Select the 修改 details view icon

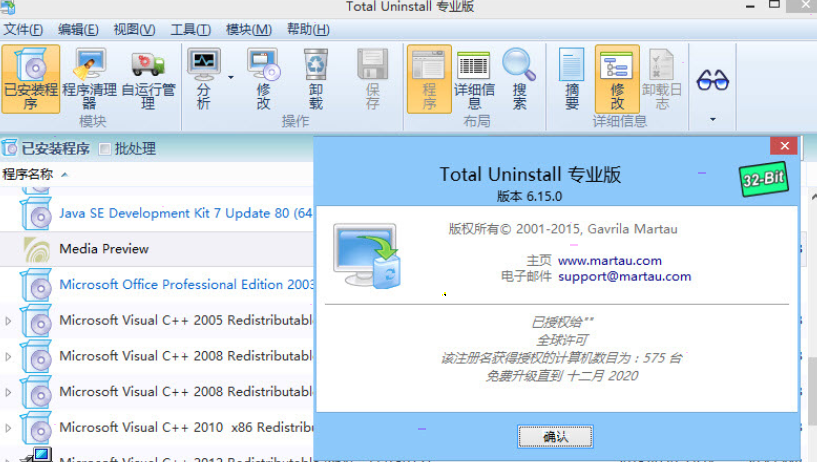pyautogui.click(x=617, y=79)
